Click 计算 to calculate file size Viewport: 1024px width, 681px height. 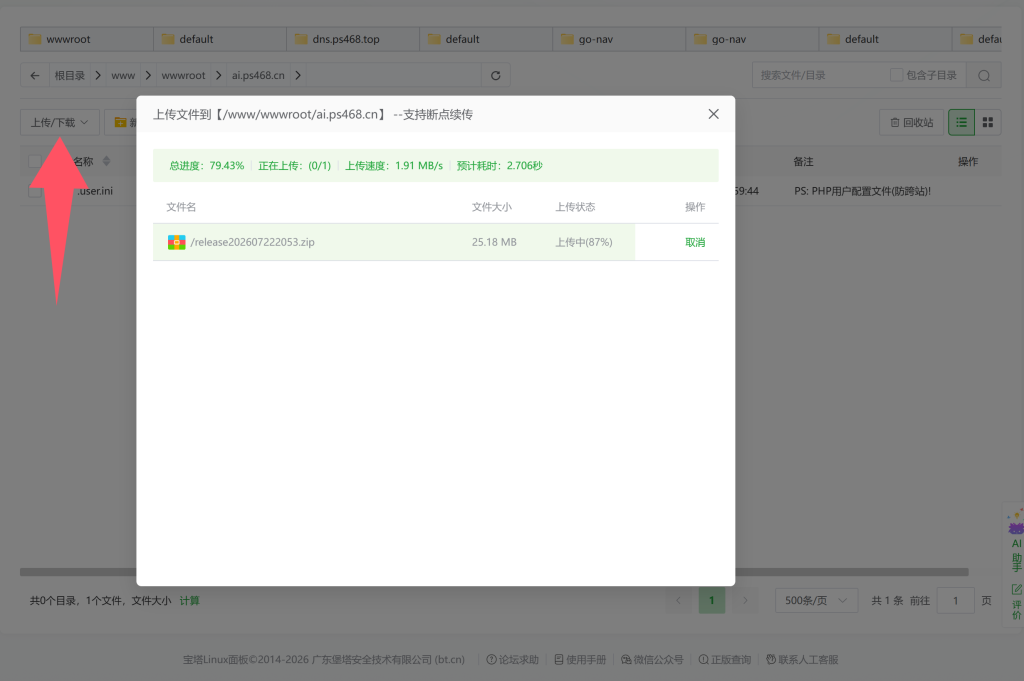(x=189, y=601)
